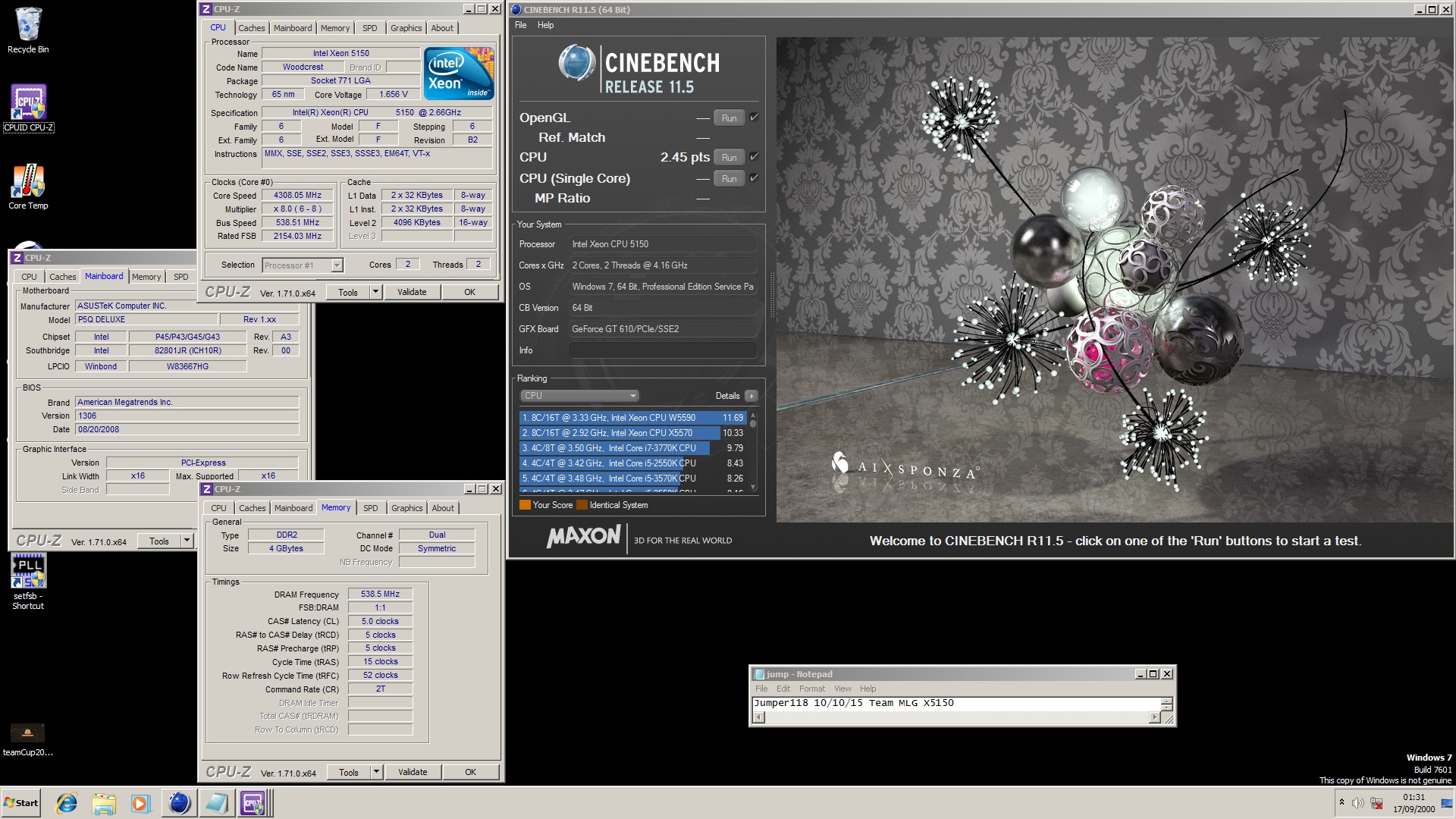Switch to Notepad taskbar icon
Image resolution: width=1456 pixels, height=819 pixels.
point(216,803)
